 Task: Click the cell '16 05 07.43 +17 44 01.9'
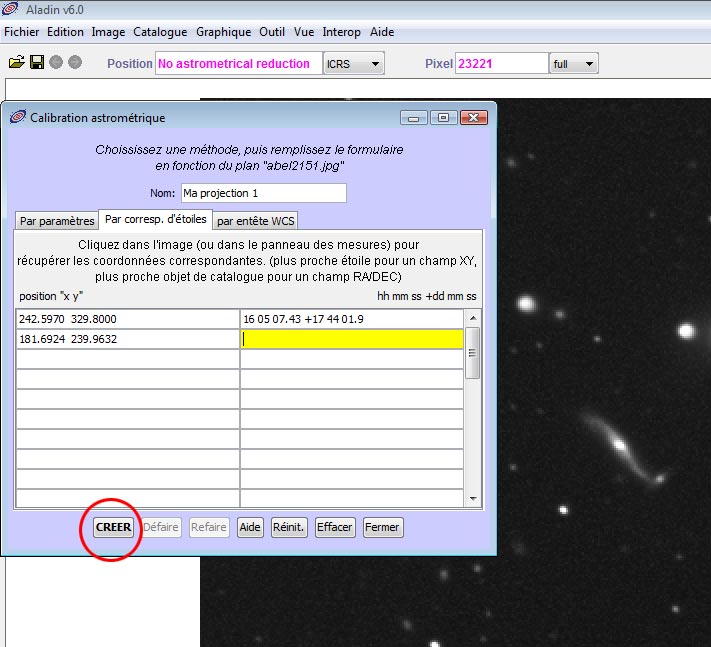click(351, 319)
